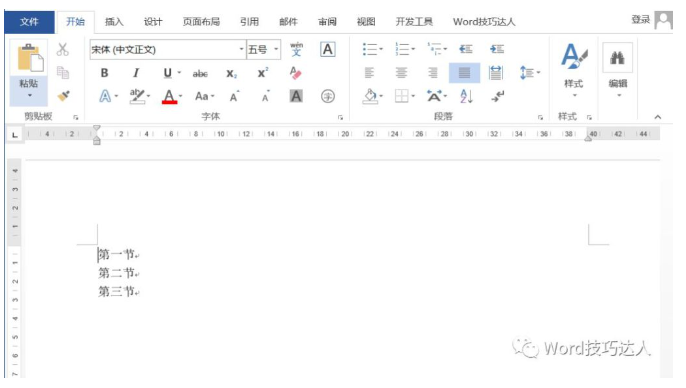Align text left
686x388 pixels.
(x=369, y=73)
